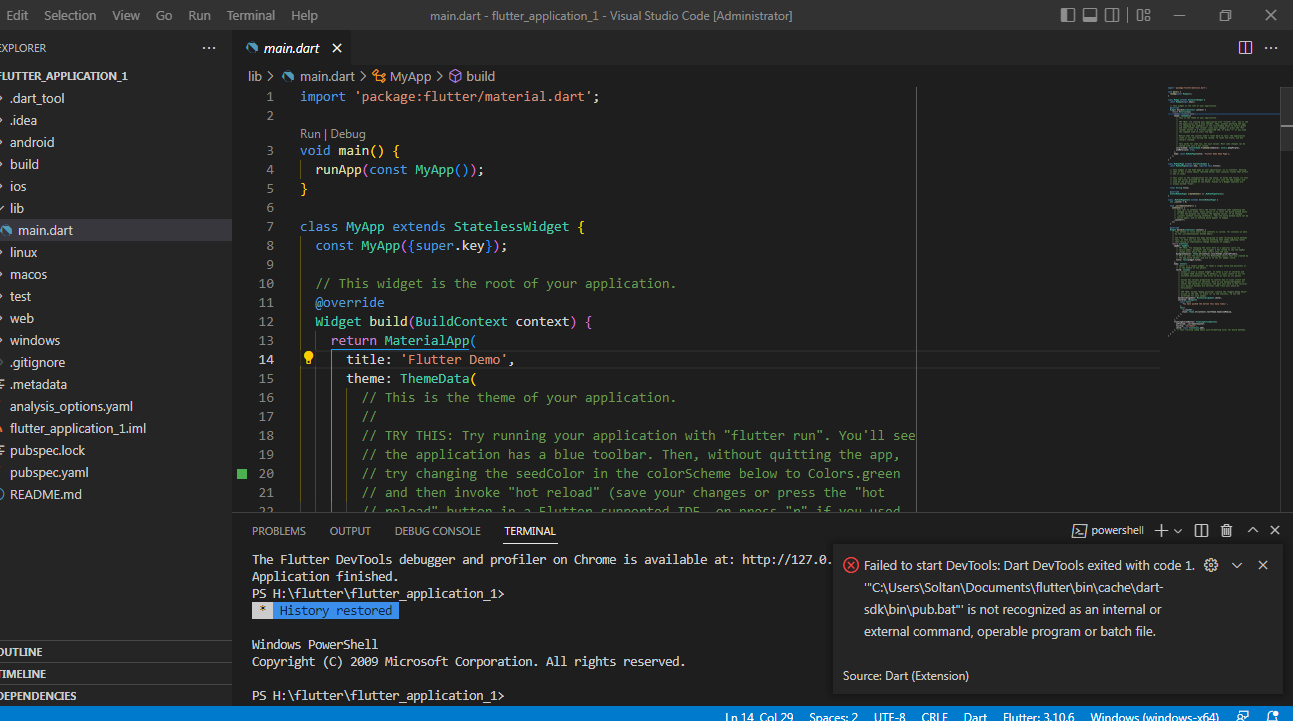The width and height of the screenshot is (1293, 721).
Task: Split the terminal pane
Action: point(1202,530)
